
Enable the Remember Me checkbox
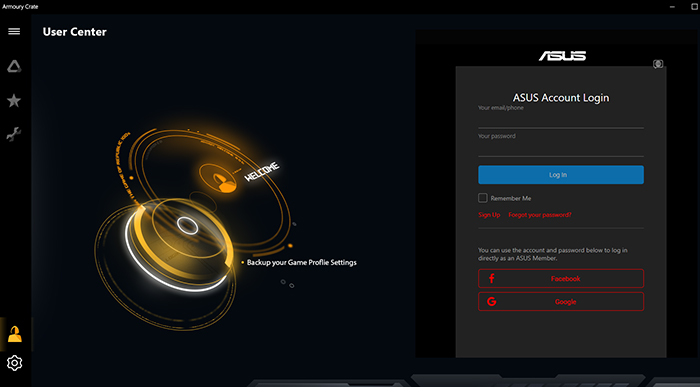pyautogui.click(x=483, y=198)
